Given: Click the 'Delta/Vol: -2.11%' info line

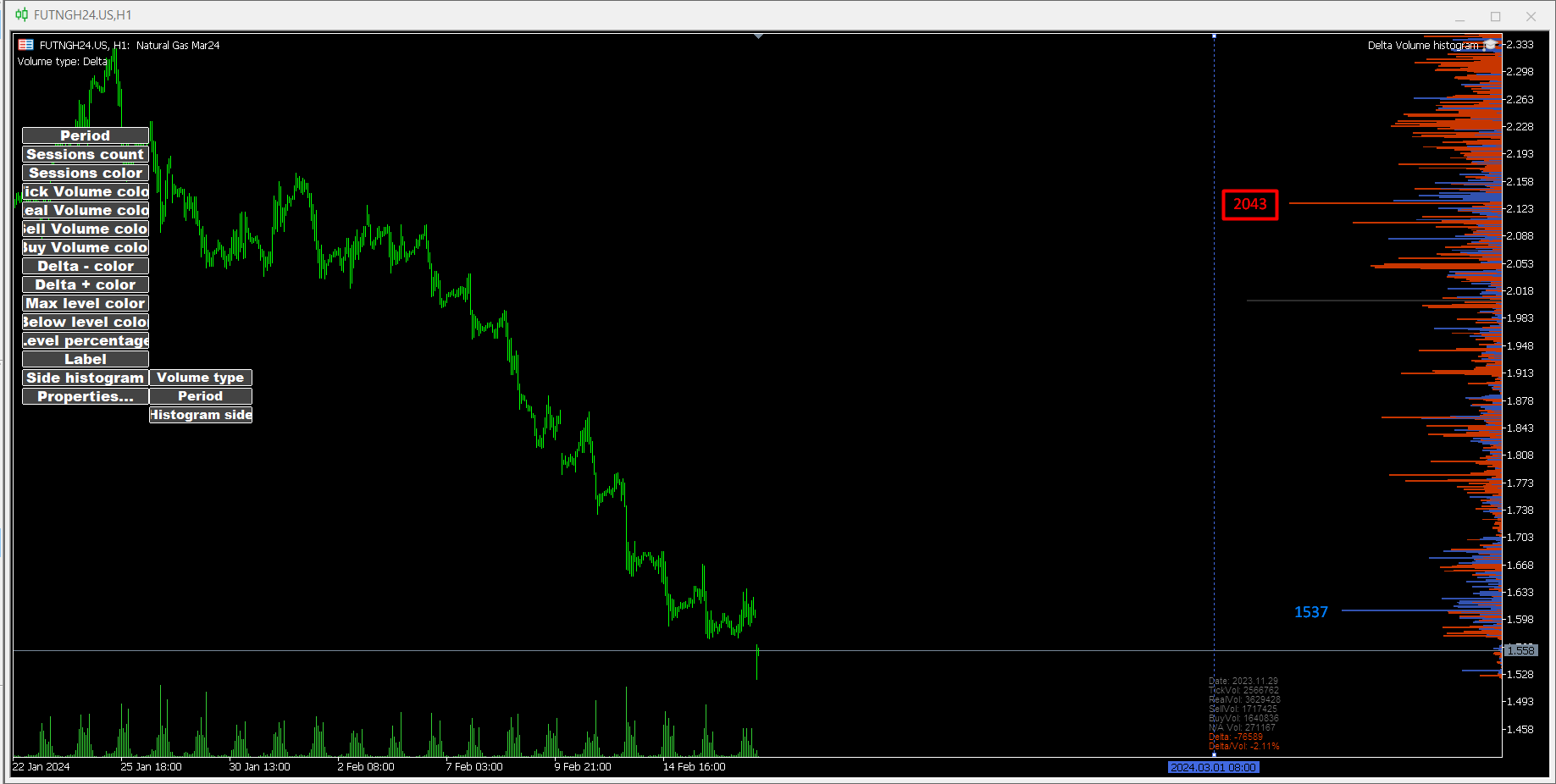Looking at the screenshot, I should pyautogui.click(x=1244, y=747).
